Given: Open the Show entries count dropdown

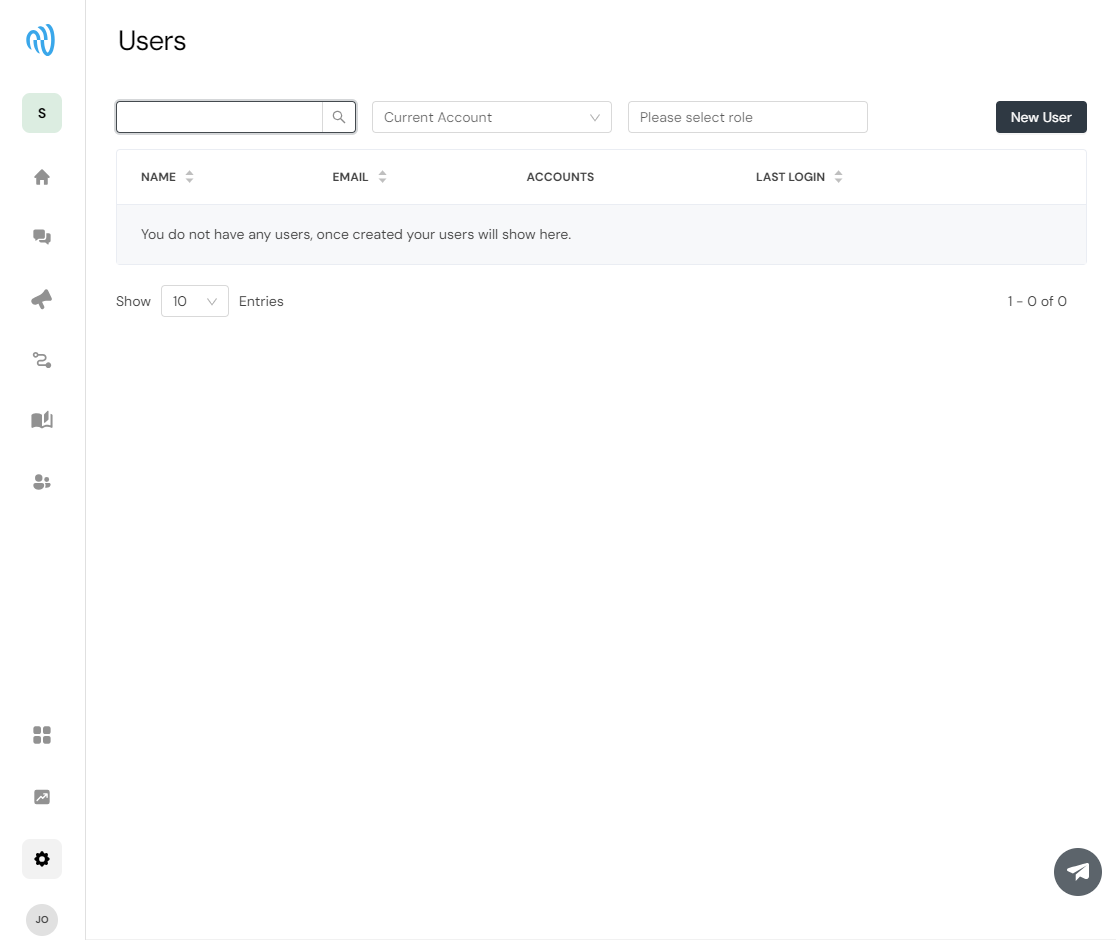Looking at the screenshot, I should 194,301.
